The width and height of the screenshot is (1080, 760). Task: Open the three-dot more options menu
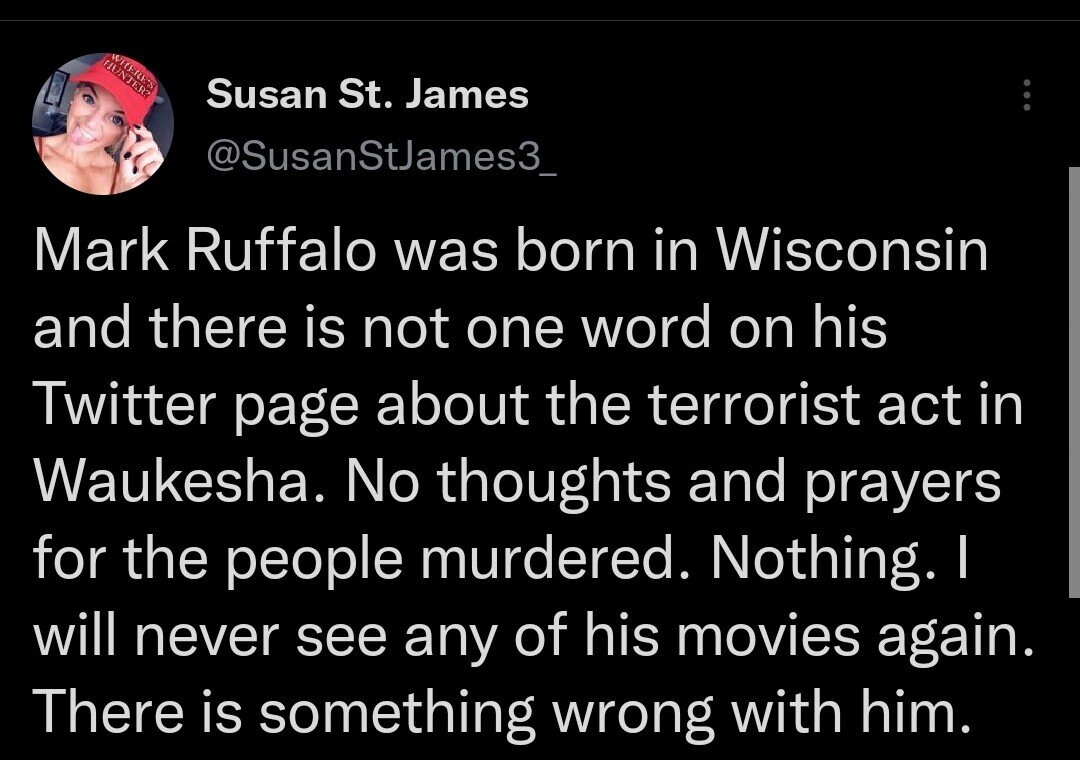click(x=1026, y=95)
